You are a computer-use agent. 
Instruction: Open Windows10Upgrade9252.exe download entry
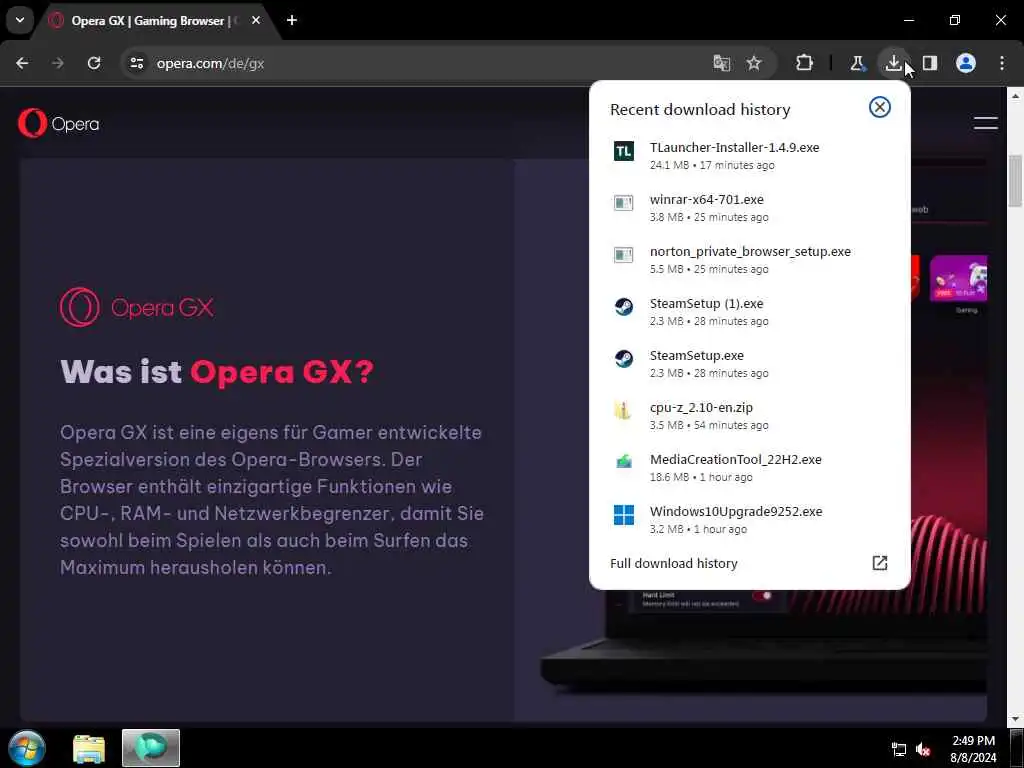750,519
